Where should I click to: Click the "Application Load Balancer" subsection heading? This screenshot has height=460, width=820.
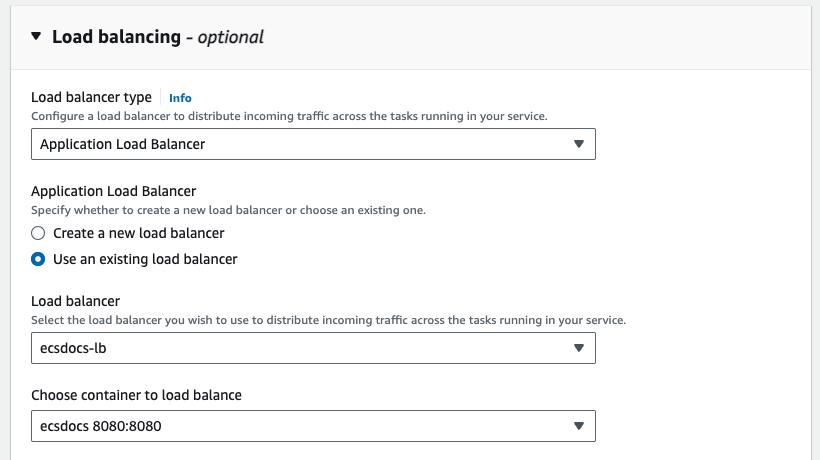(x=113, y=191)
